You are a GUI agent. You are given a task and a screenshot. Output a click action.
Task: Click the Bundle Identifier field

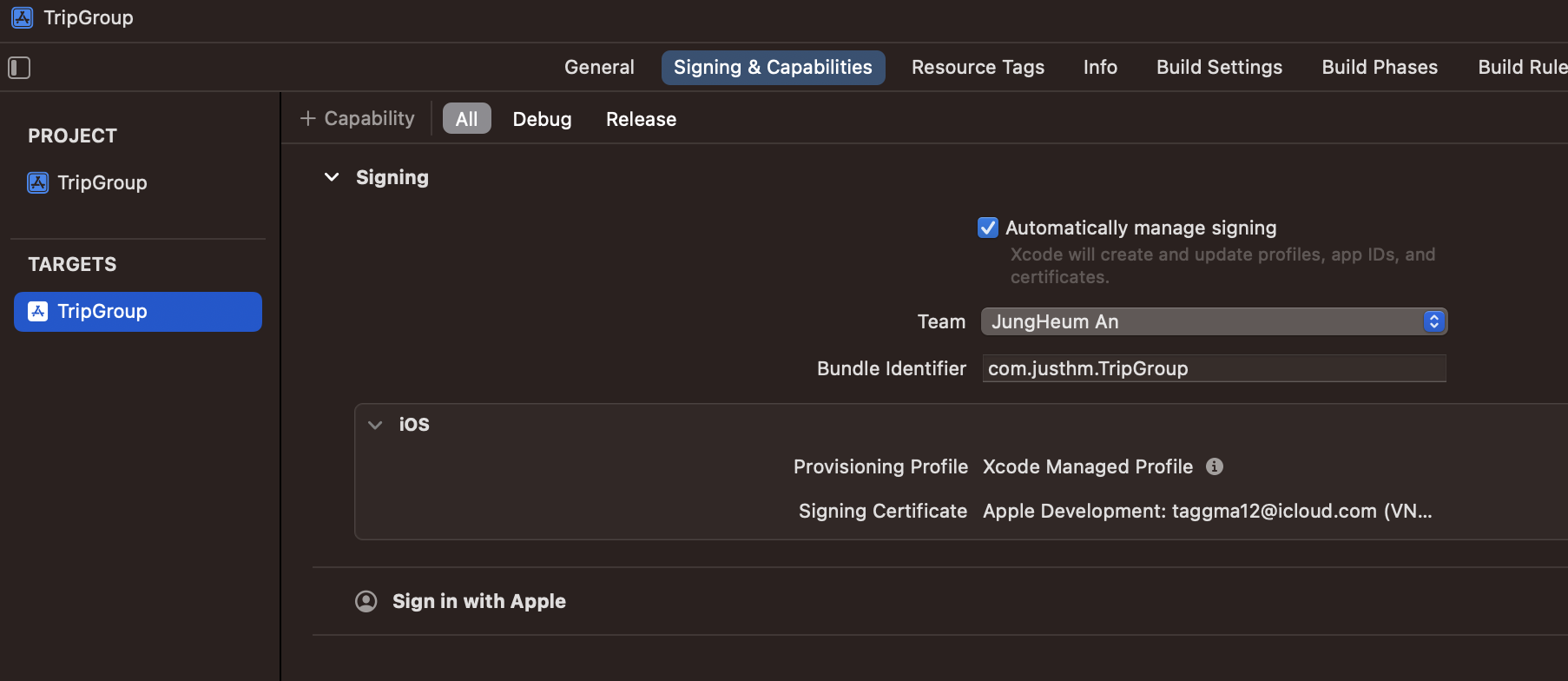[1214, 368]
